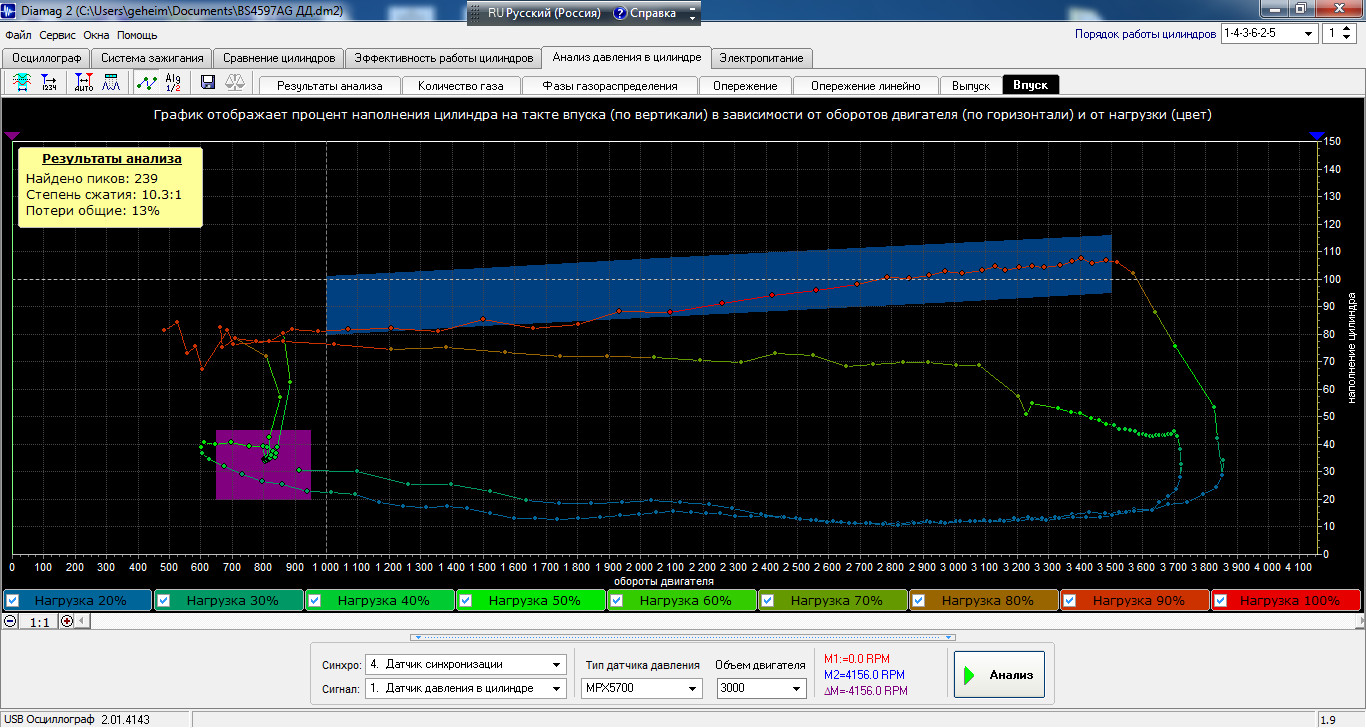
Task: Toggle the Нагрузка 60% checkbox
Action: tap(617, 601)
